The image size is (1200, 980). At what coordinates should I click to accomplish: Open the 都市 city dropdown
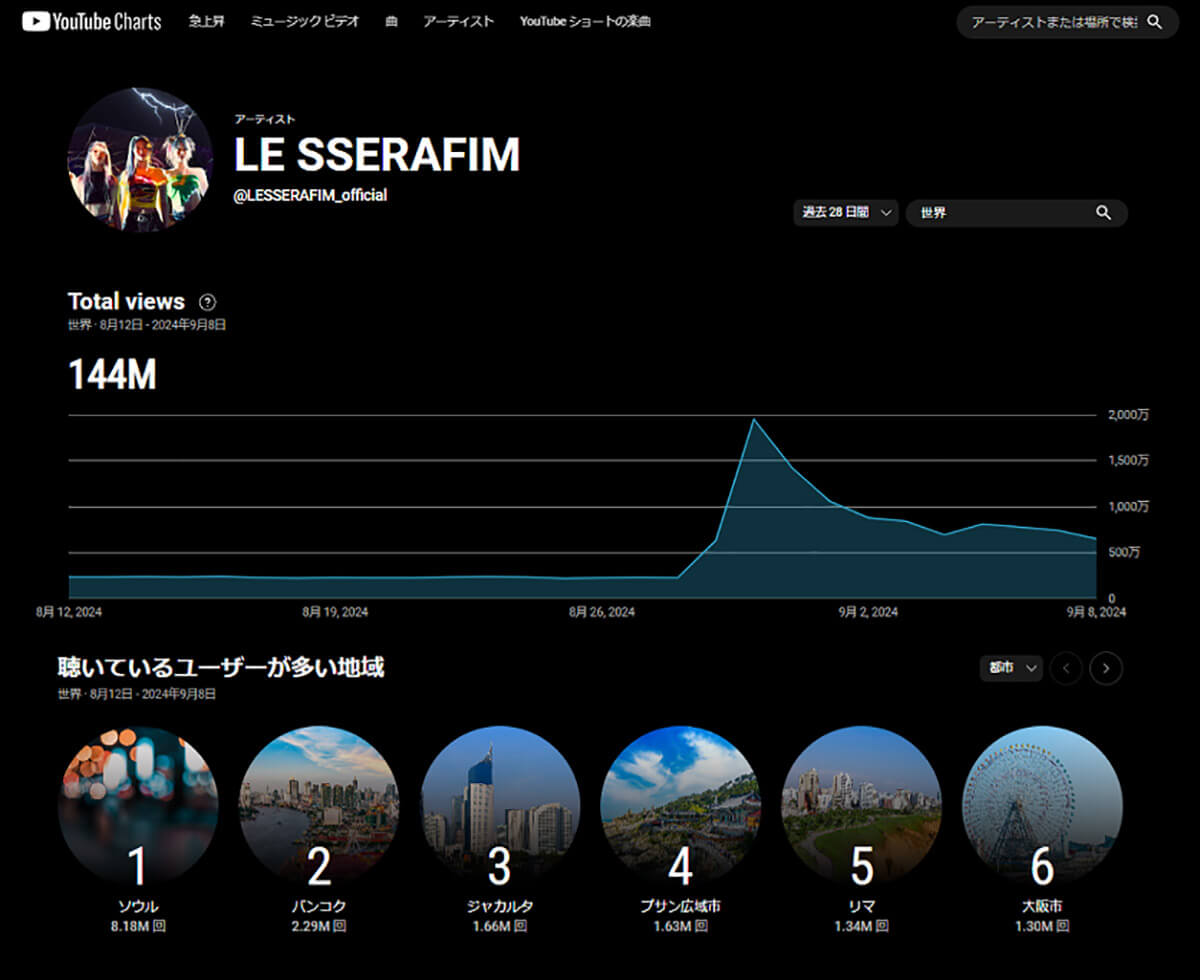[x=1011, y=668]
